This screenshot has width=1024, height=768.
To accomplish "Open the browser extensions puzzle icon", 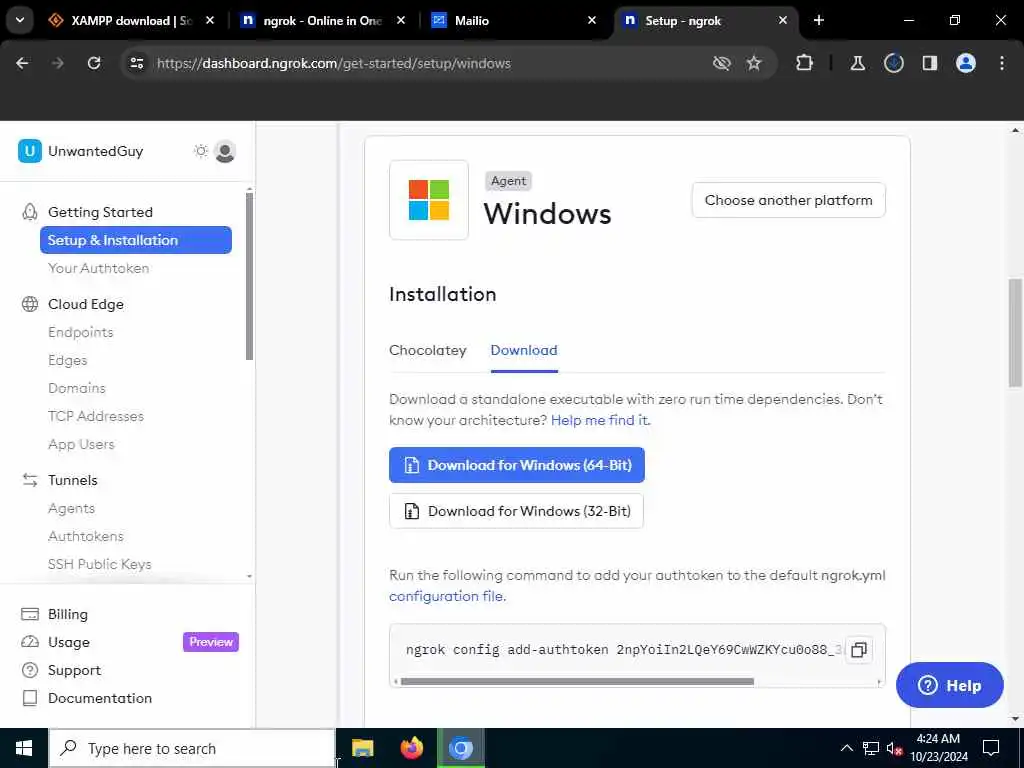I will click(x=805, y=63).
